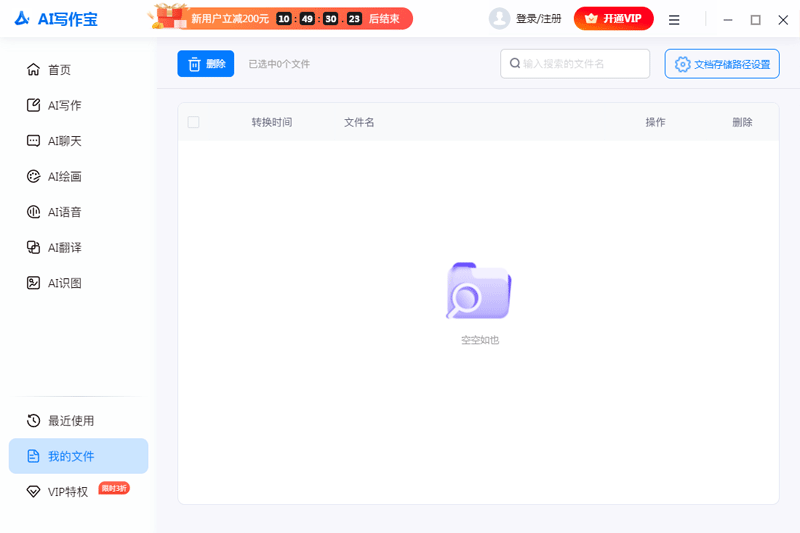Screen dimensions: 800x533
Task: Minimize the application window
Action: 728,20
